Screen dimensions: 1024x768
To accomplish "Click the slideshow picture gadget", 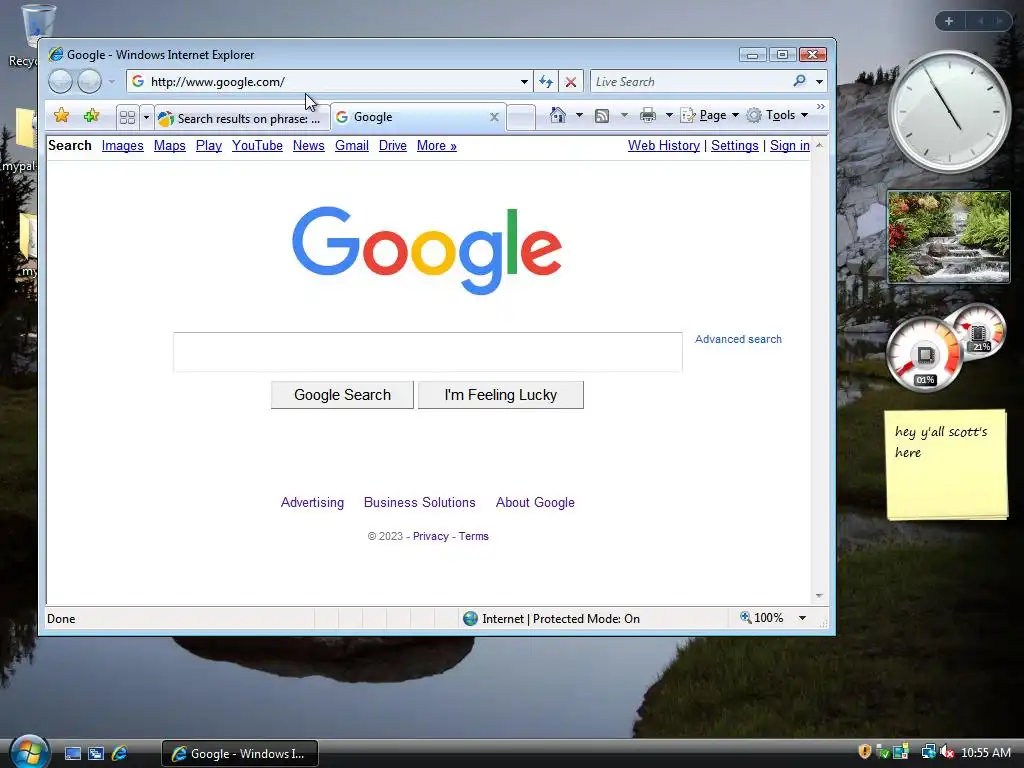I will (x=949, y=237).
